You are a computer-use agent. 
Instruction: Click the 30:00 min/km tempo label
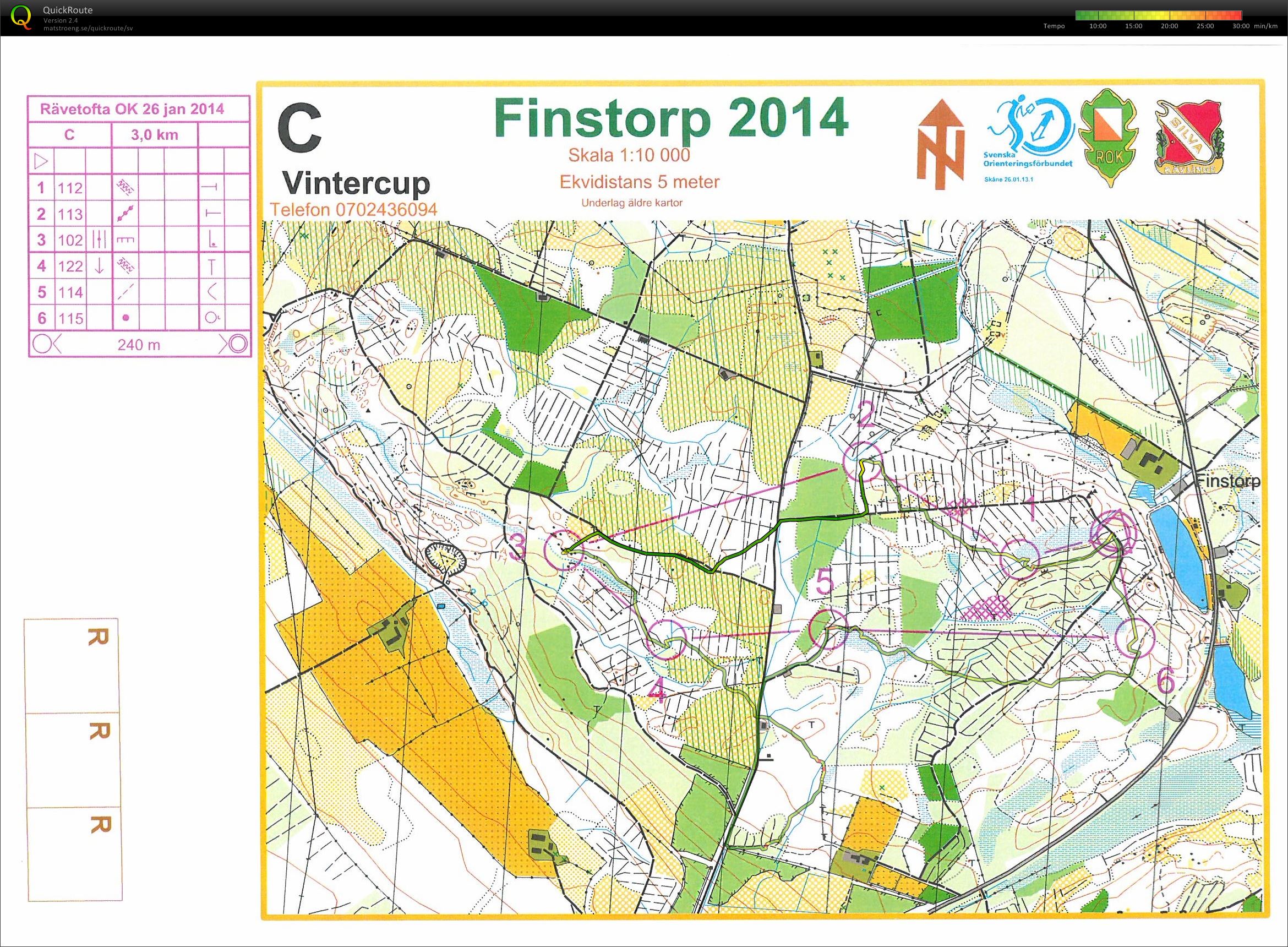point(1255,26)
